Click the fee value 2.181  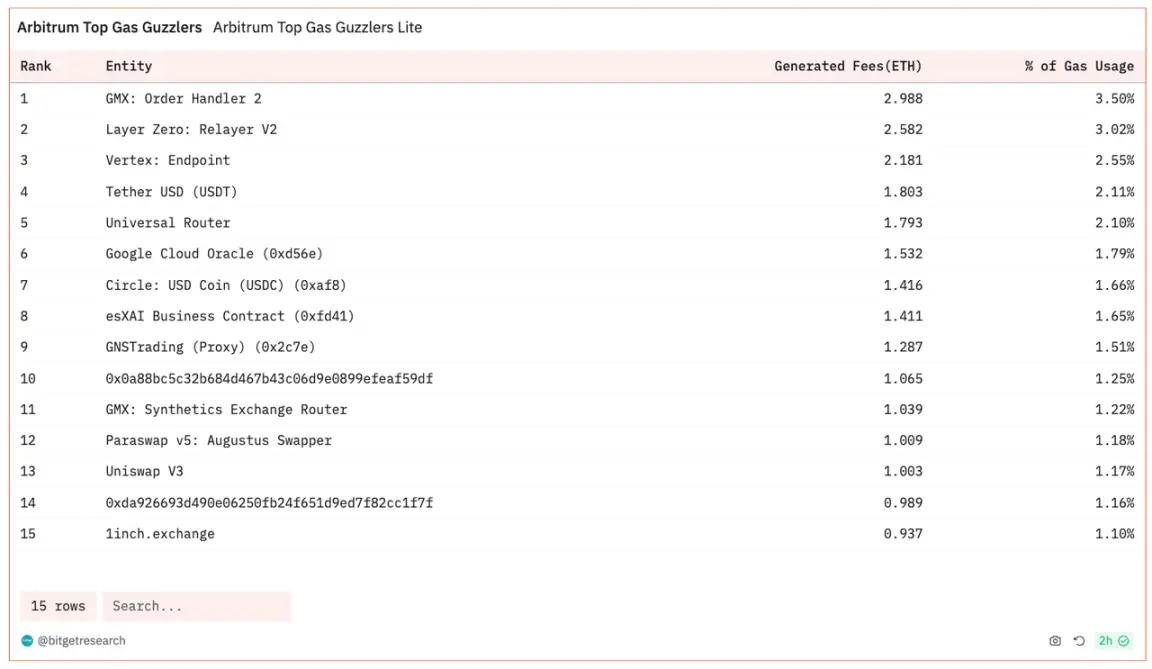click(x=903, y=160)
